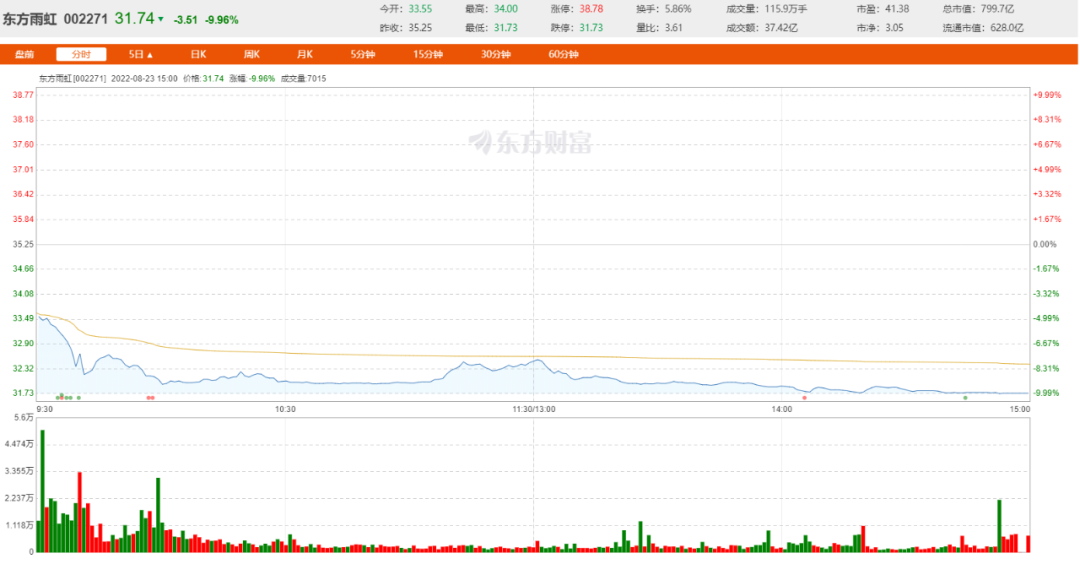
Task: Select the 30分钟 chart tab
Action: pyautogui.click(x=495, y=54)
